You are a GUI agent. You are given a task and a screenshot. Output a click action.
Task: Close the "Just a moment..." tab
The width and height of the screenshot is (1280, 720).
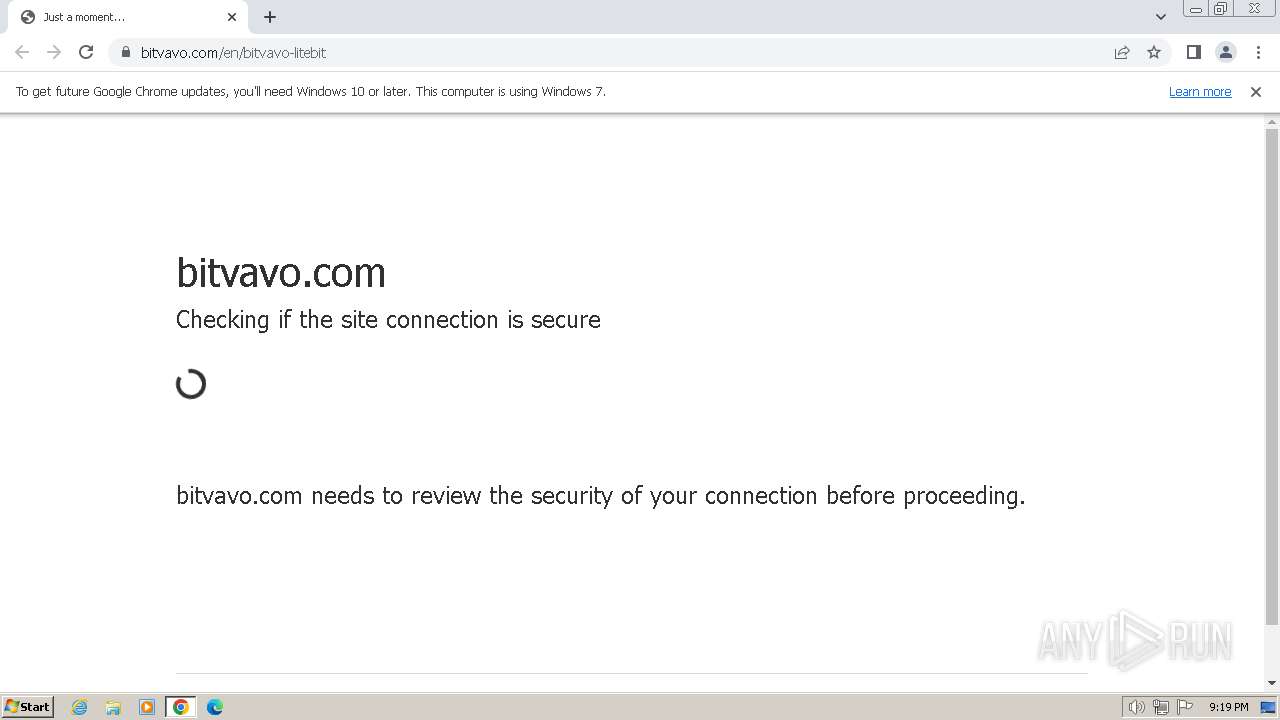pos(232,17)
